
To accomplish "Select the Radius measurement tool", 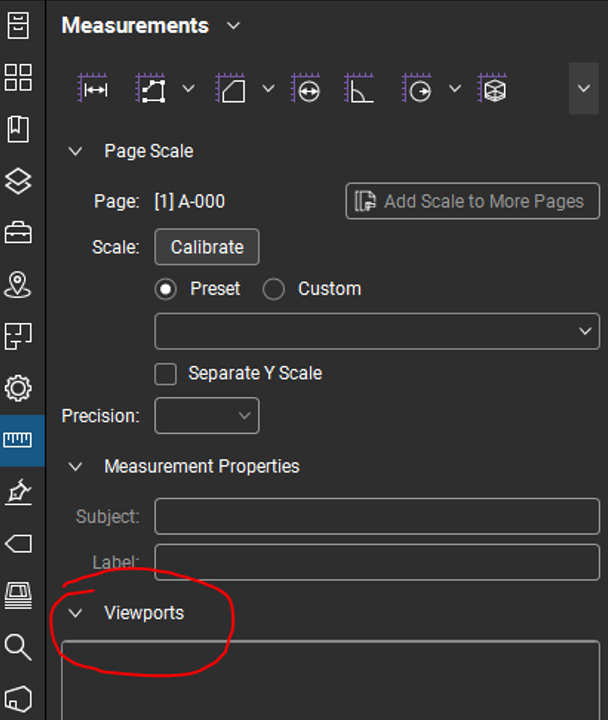I will 419,89.
